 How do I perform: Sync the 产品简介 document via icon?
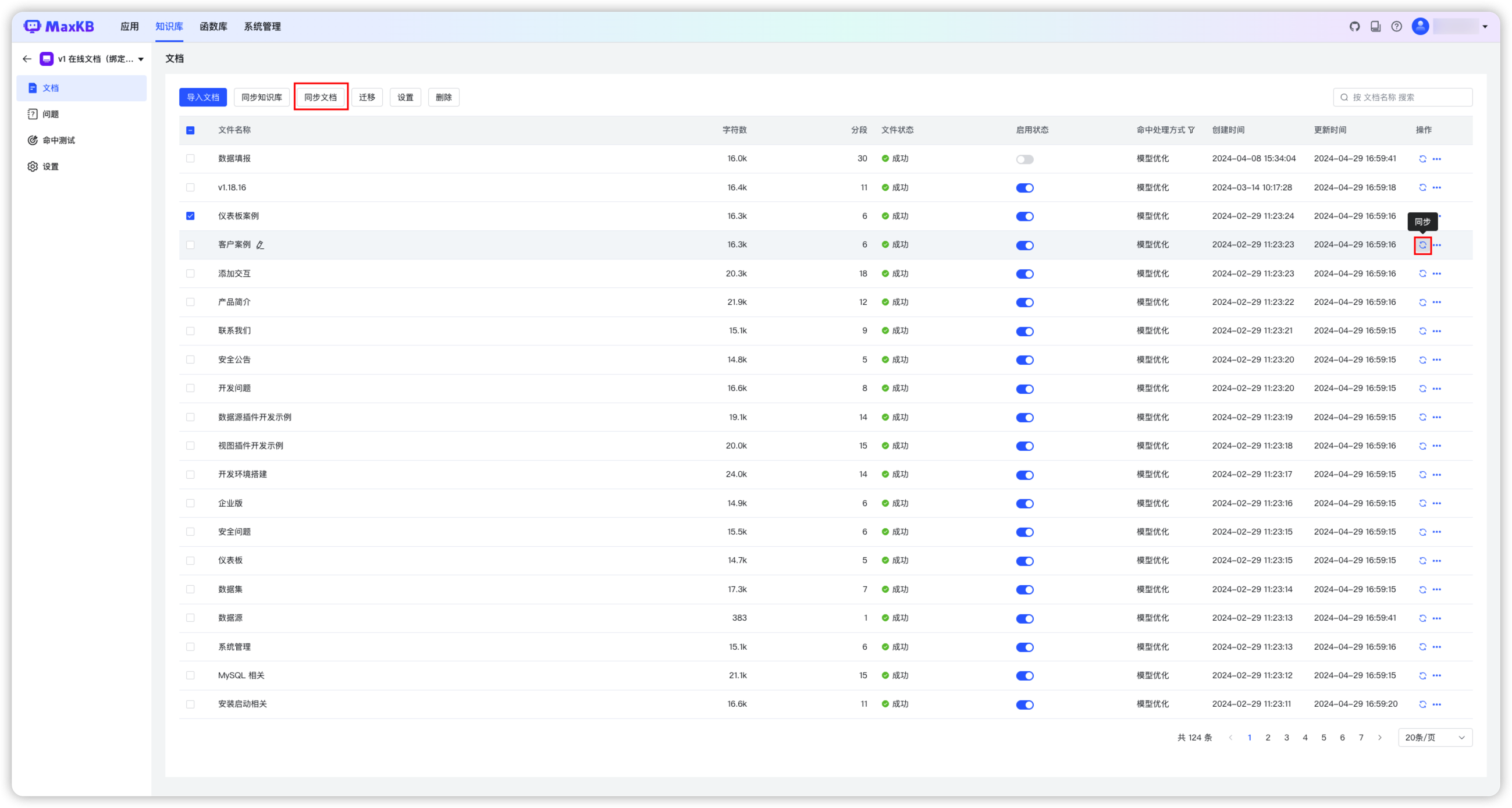click(x=1422, y=302)
